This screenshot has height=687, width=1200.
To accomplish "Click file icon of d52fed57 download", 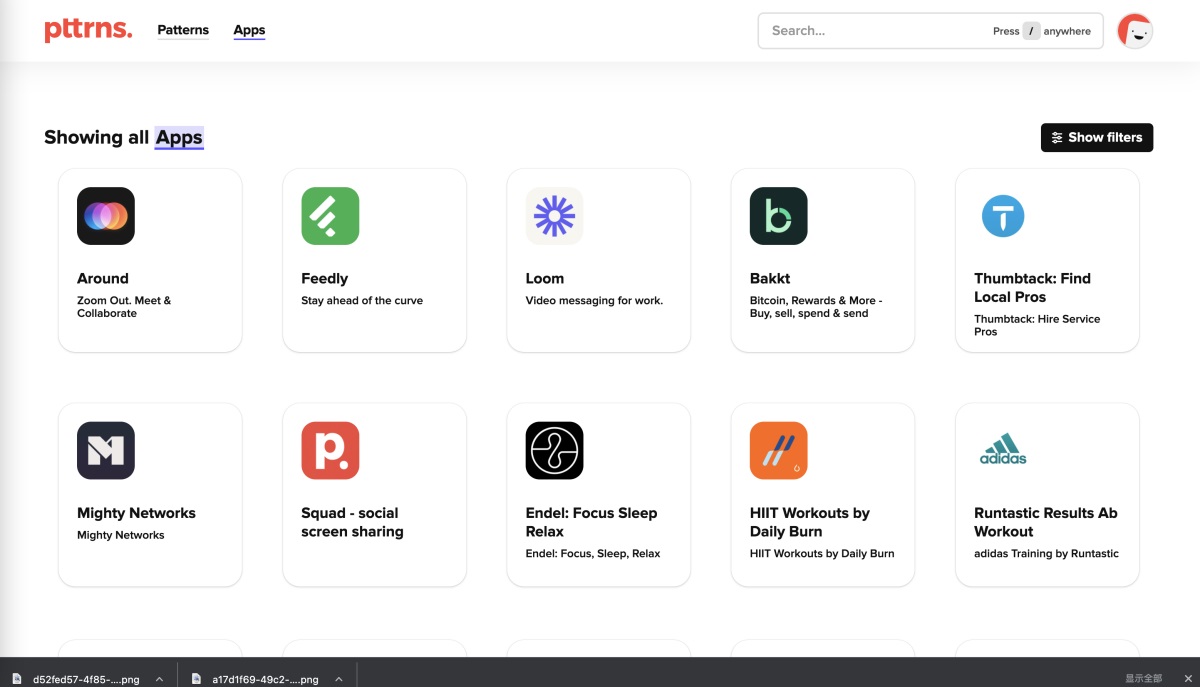I will click(x=17, y=679).
